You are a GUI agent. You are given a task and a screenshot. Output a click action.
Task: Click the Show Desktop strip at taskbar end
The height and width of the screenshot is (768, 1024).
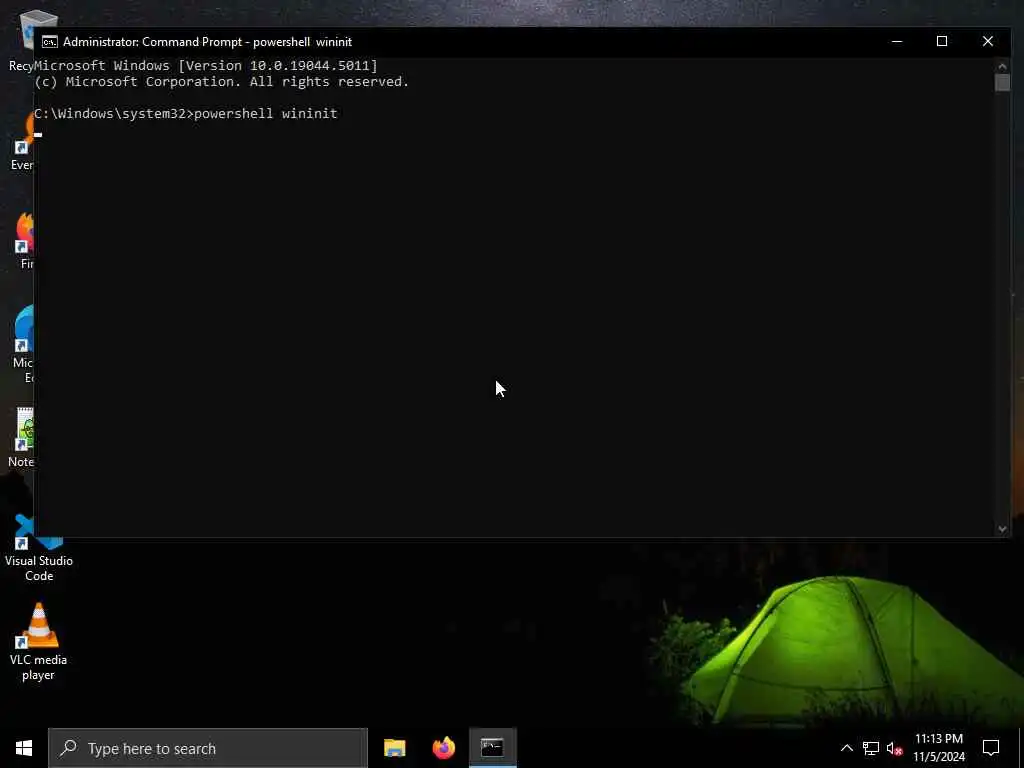click(x=1021, y=748)
